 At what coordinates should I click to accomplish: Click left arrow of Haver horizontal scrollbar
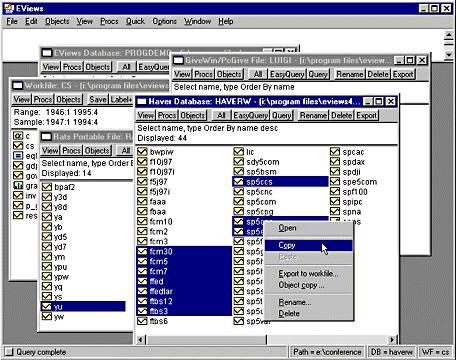click(x=141, y=340)
